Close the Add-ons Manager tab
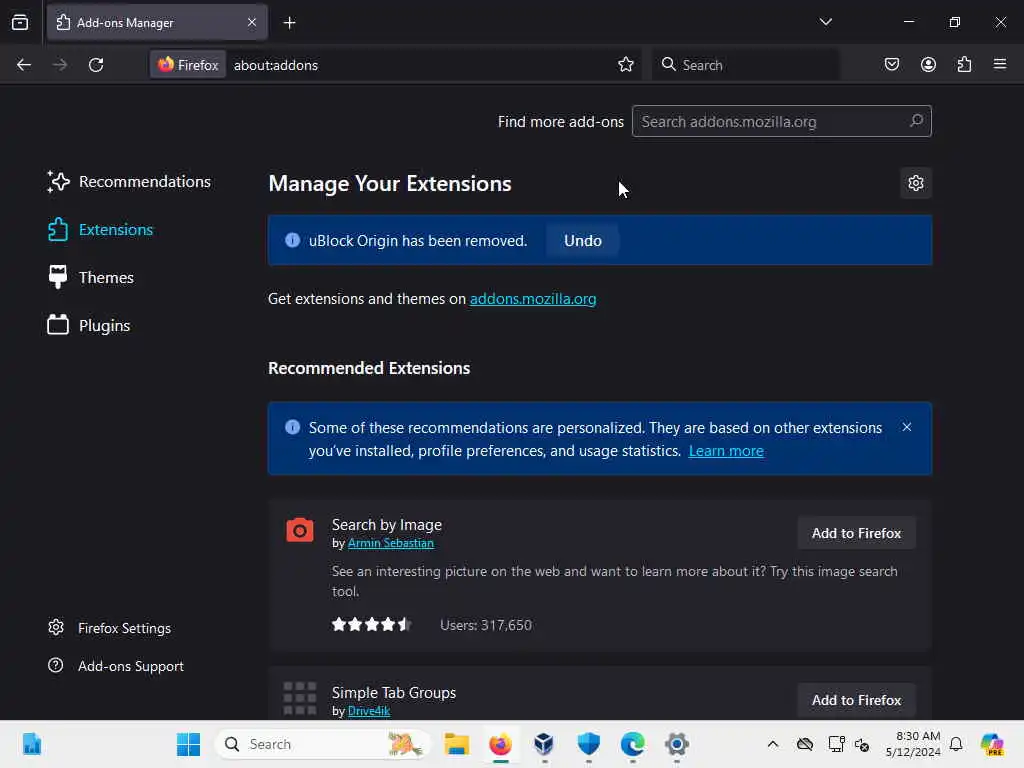Screen dimensions: 1024x768 coord(251,22)
